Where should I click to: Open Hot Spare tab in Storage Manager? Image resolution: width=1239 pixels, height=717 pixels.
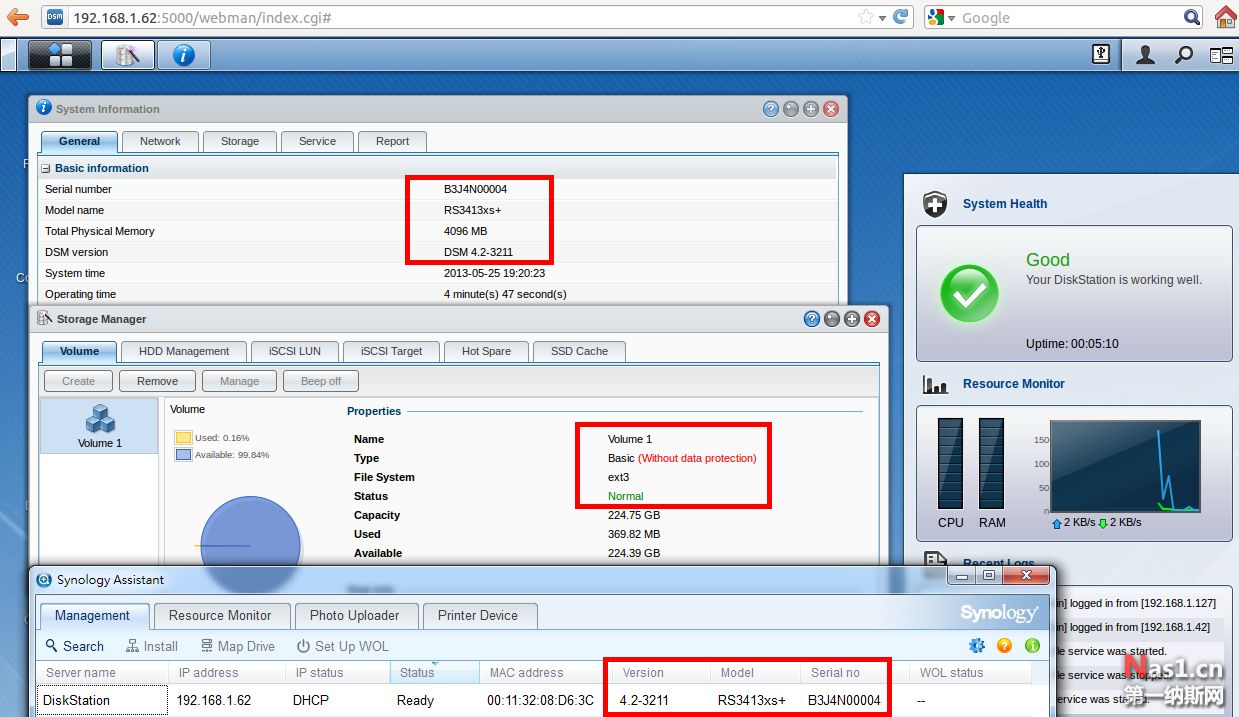pyautogui.click(x=486, y=351)
